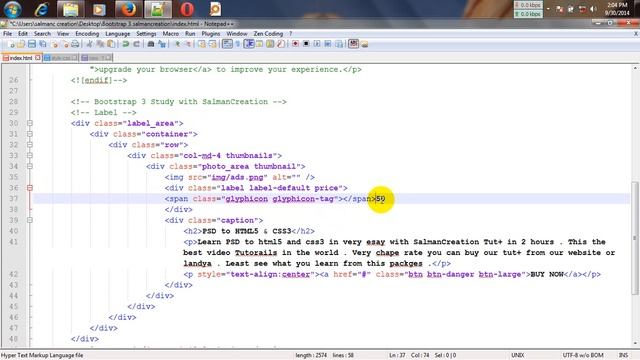This screenshot has height=360, width=640.
Task: Switch to the third document tab
Action: click(96, 58)
